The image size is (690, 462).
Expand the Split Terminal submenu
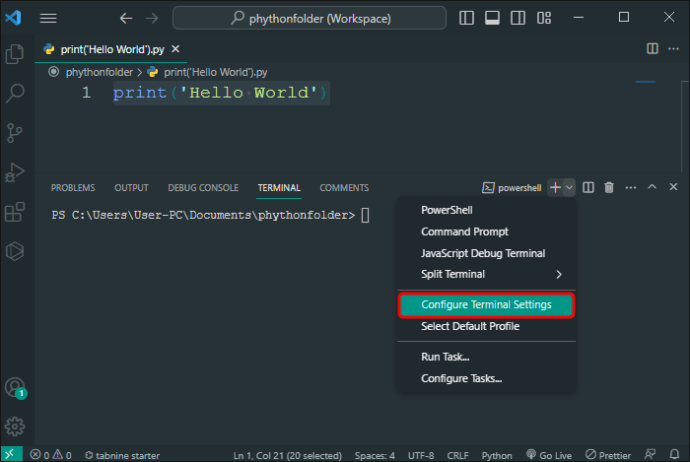[487, 275]
